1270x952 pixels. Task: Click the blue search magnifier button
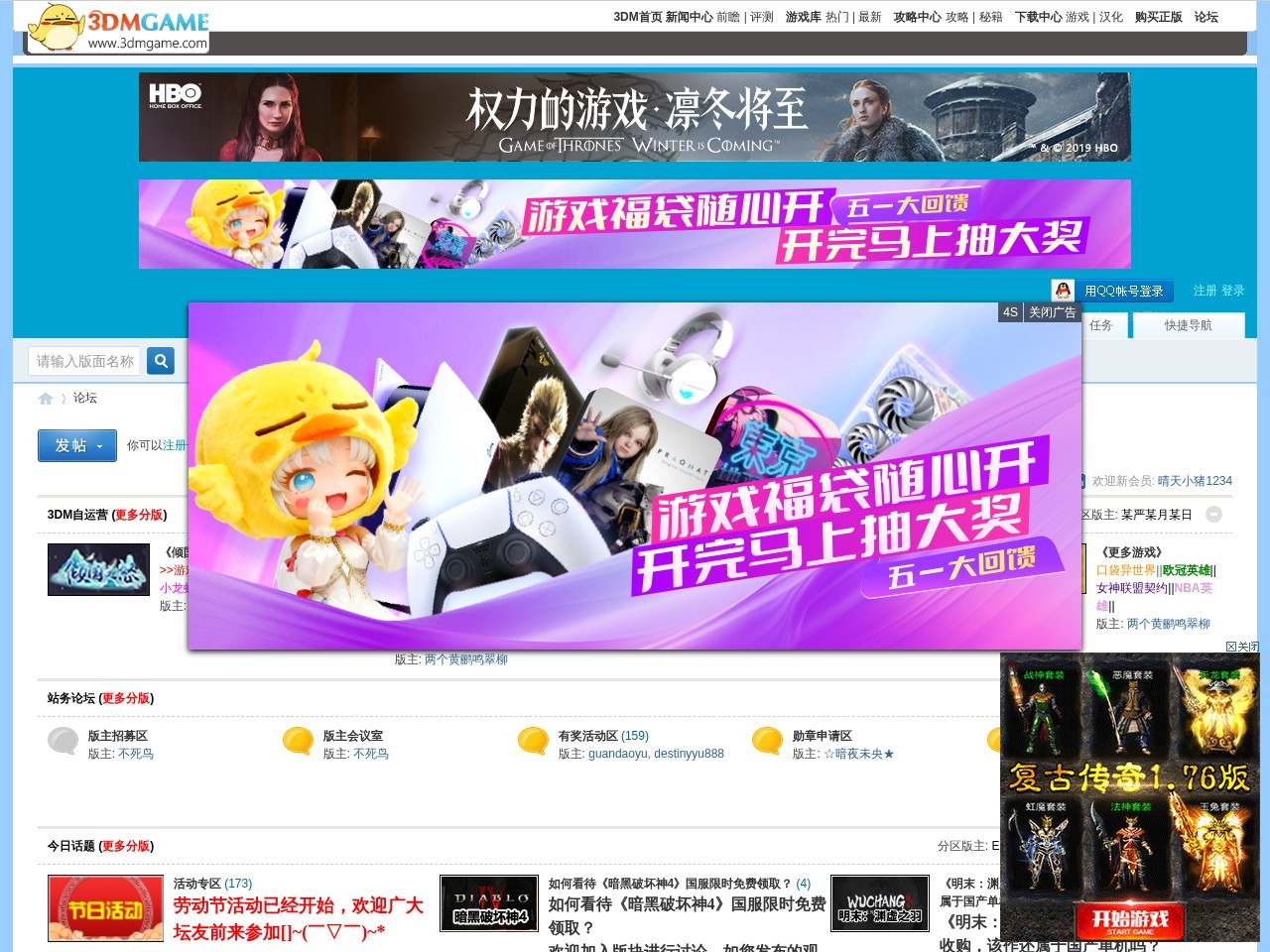(161, 361)
